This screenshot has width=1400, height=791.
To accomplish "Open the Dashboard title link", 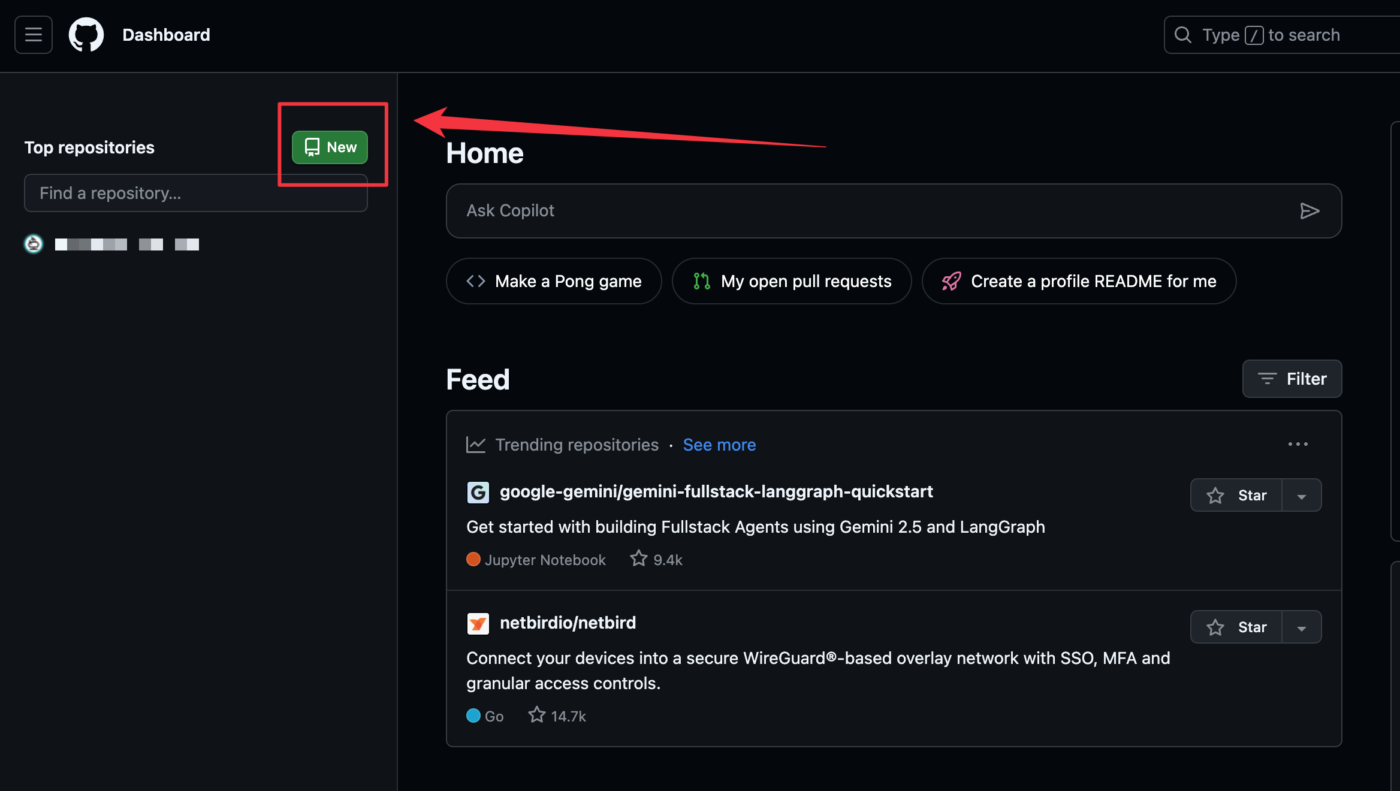I will click(166, 35).
